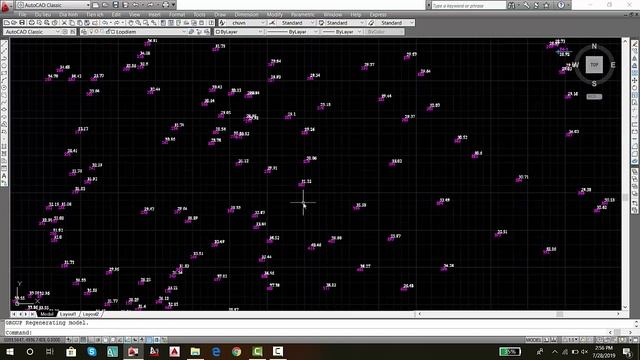Open the Dimension menu
640x360 pixels.
click(246, 14)
